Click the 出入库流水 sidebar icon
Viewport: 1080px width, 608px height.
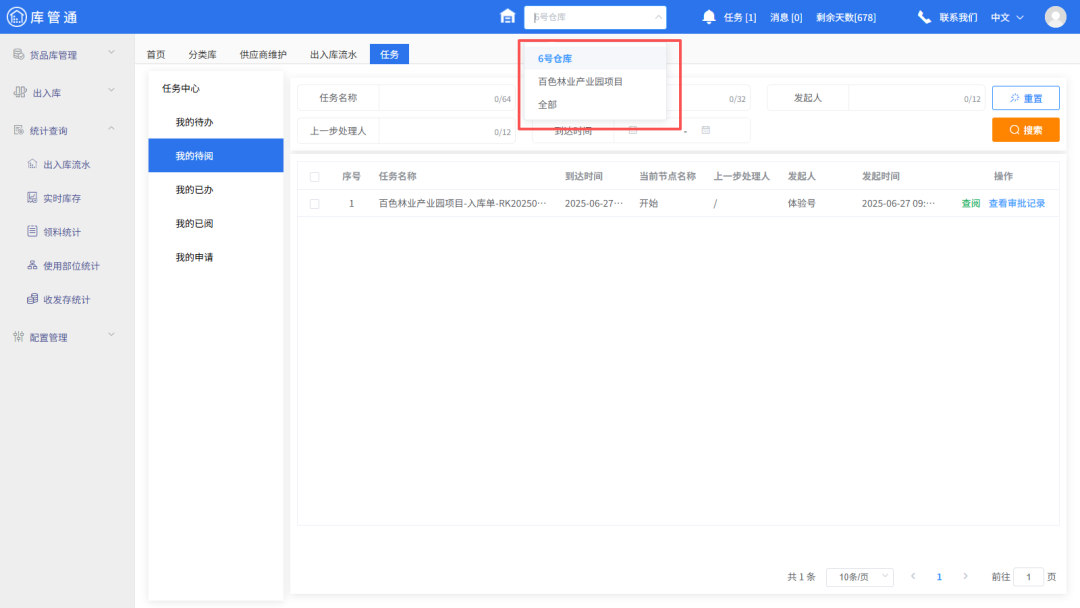tap(32, 164)
